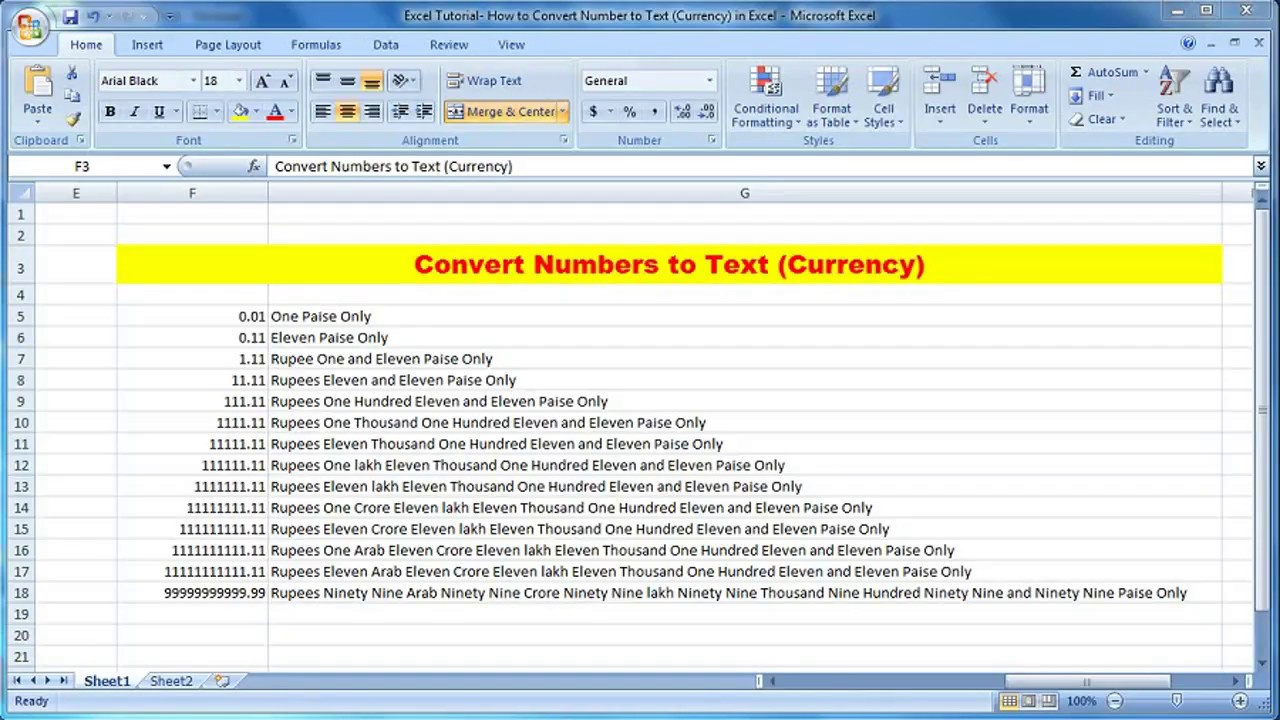1280x720 pixels.
Task: Set Middle Align vertical alignment
Action: [x=347, y=81]
